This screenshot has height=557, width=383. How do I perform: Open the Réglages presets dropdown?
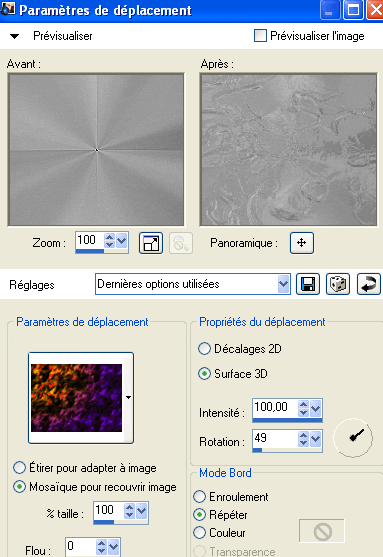[x=284, y=284]
